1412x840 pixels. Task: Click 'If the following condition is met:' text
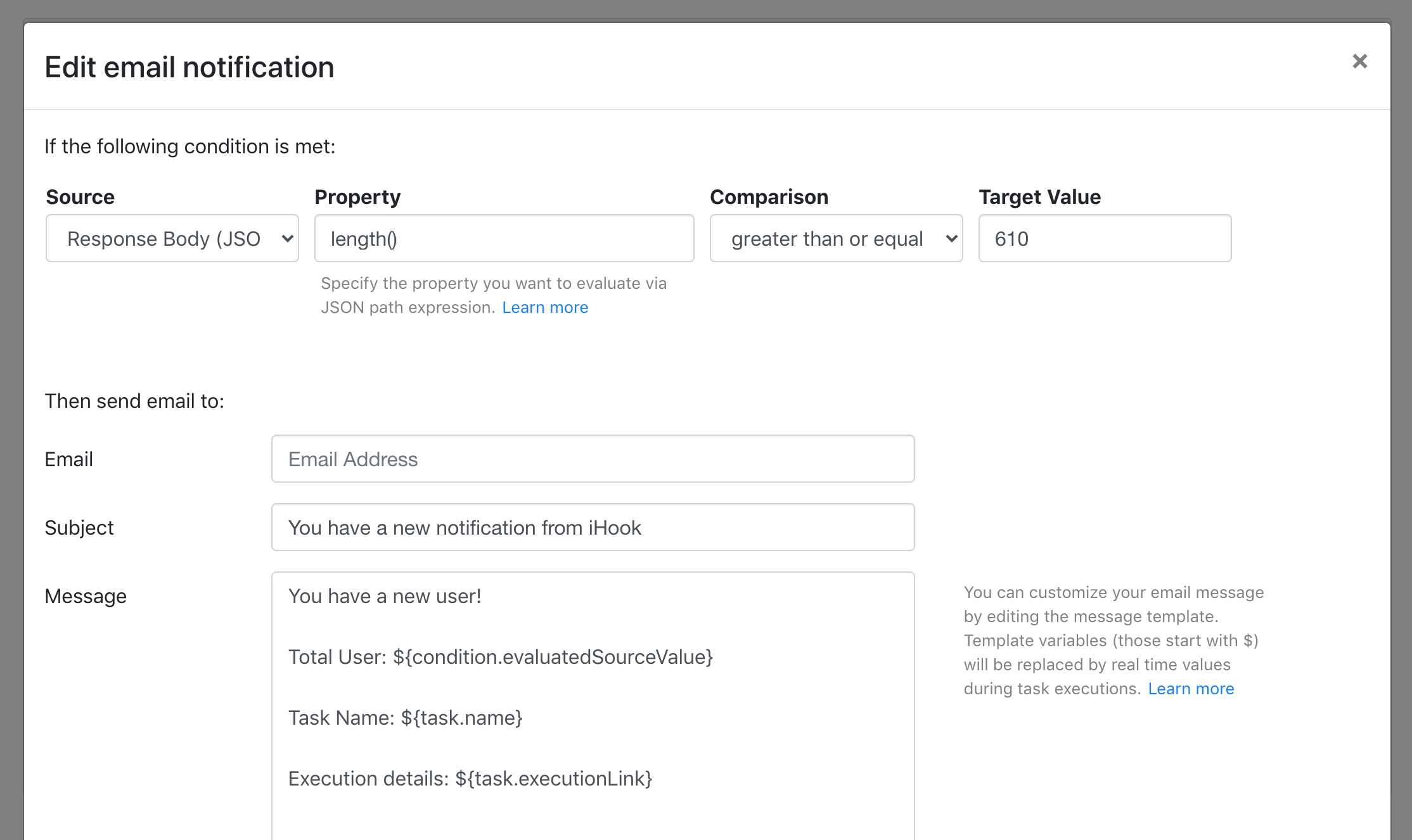190,146
